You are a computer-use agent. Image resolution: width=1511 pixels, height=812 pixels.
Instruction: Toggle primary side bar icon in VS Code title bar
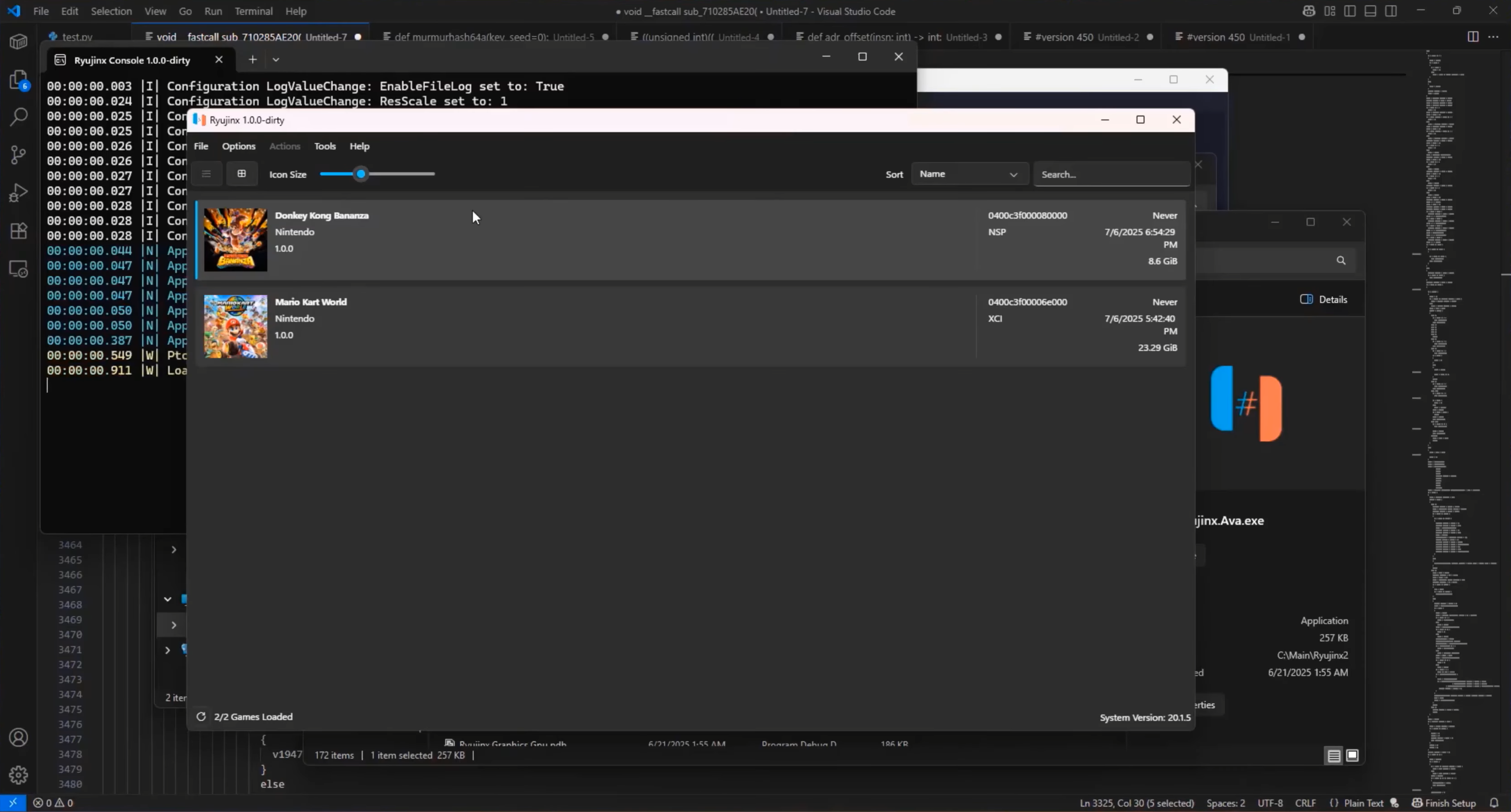tap(1350, 11)
